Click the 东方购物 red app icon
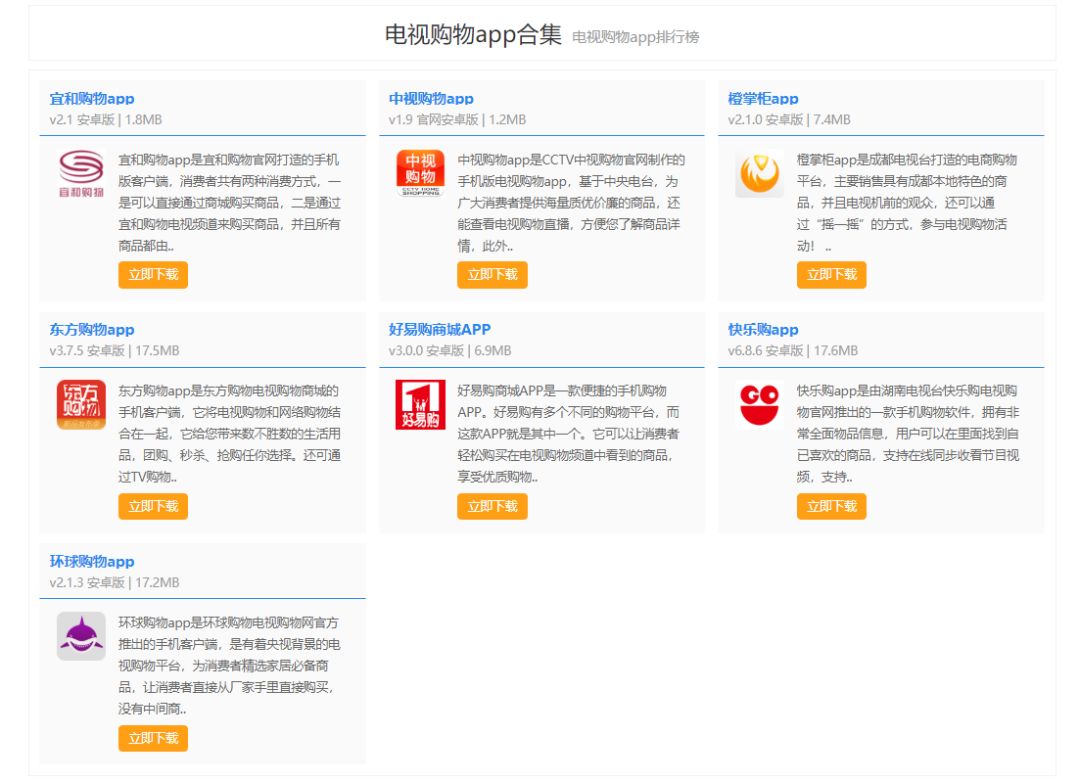1080x782 pixels. [x=81, y=404]
